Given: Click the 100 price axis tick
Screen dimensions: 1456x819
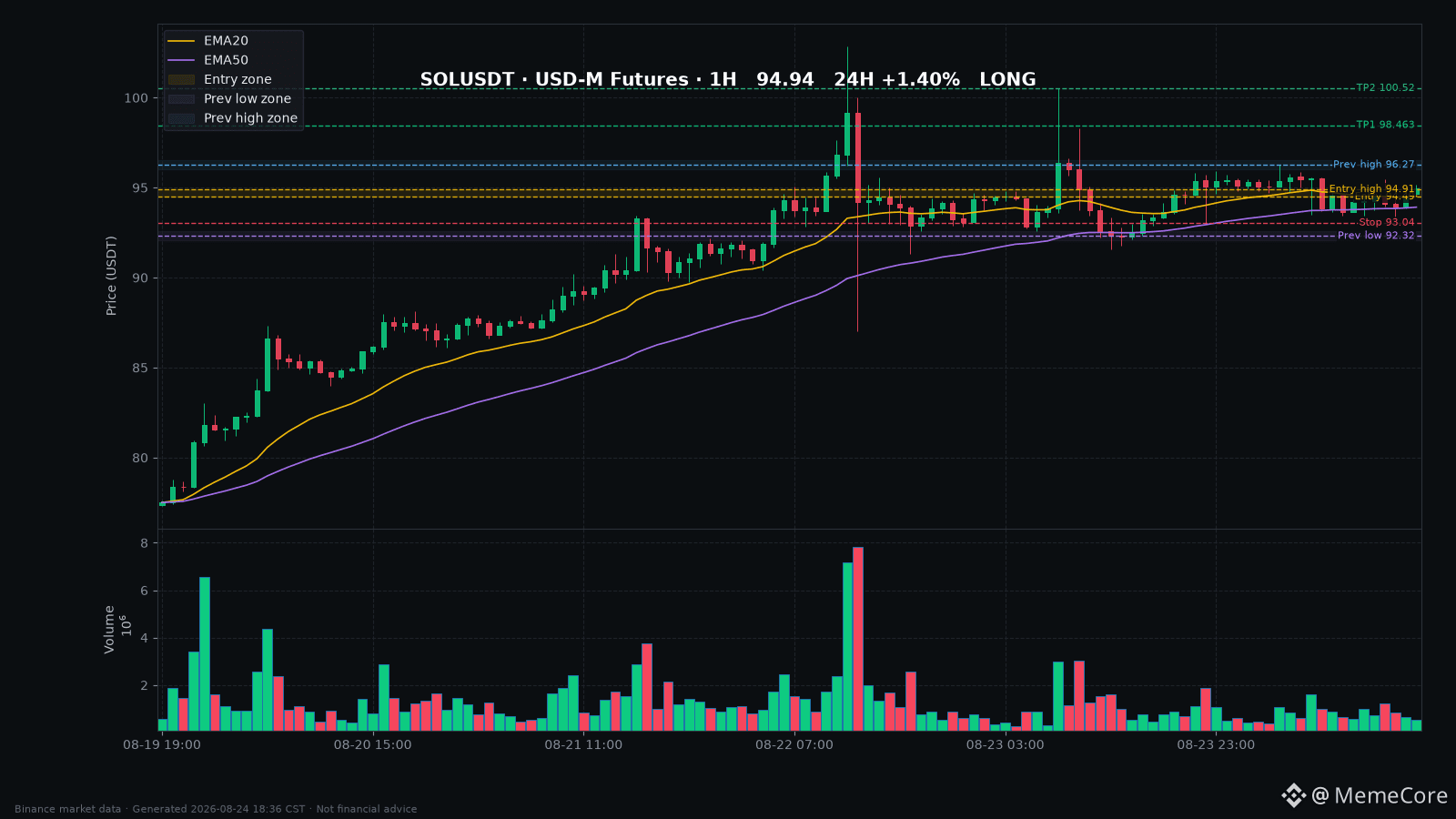Looking at the screenshot, I should tap(136, 98).
